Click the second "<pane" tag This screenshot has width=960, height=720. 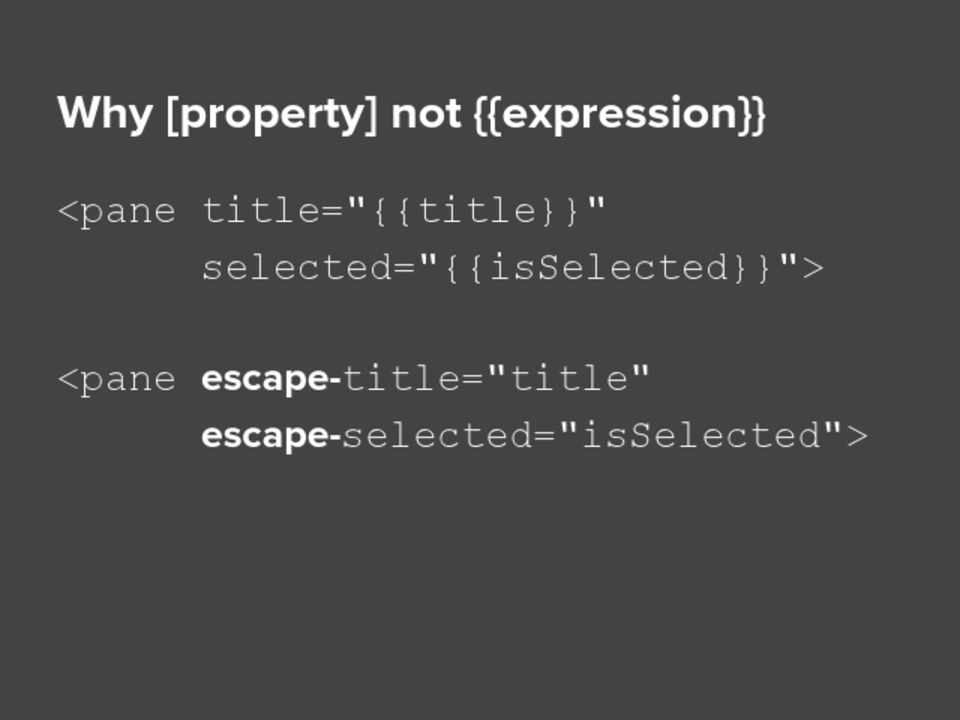[117, 379]
